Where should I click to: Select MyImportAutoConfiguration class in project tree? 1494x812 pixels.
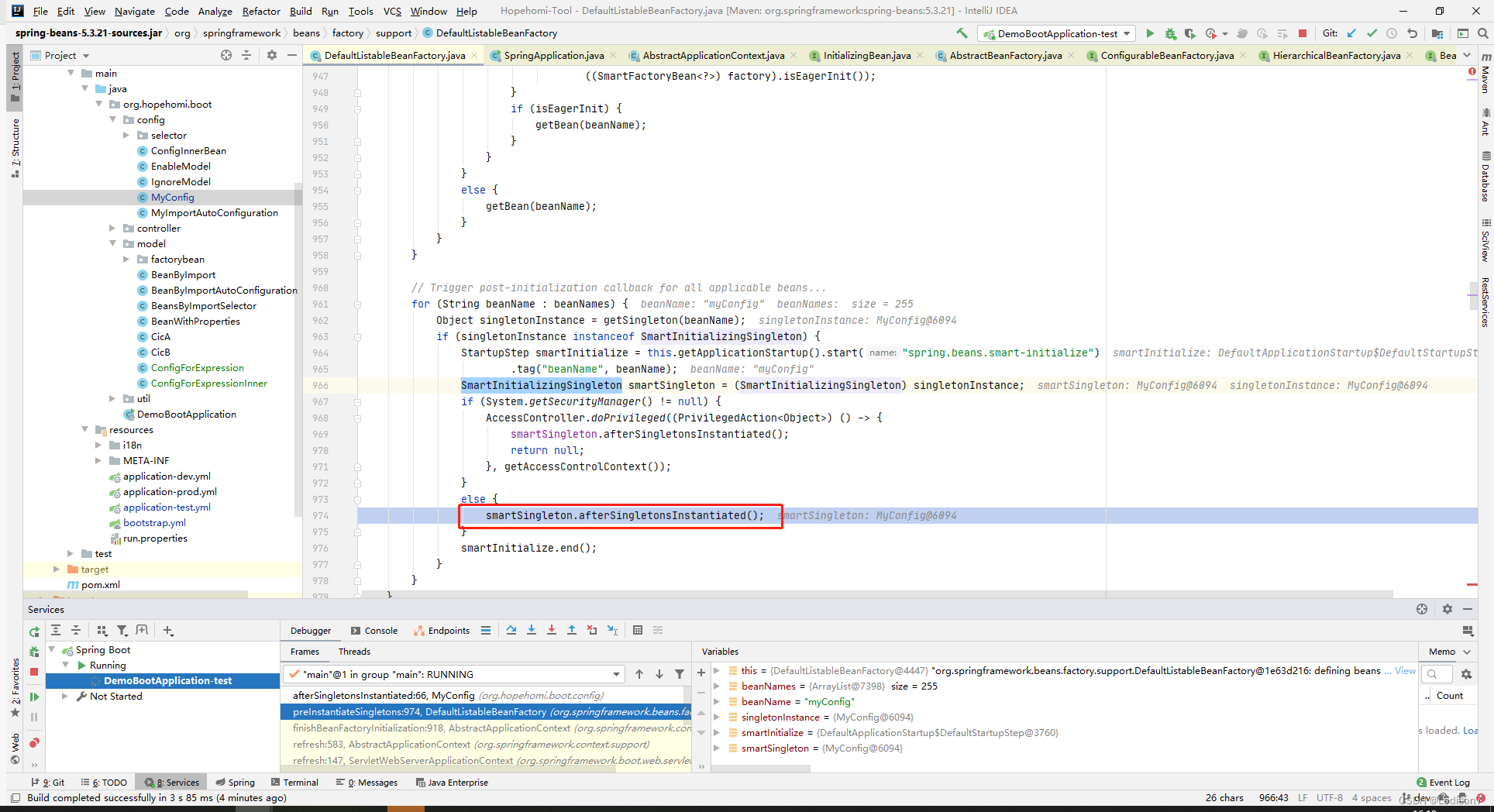point(214,212)
